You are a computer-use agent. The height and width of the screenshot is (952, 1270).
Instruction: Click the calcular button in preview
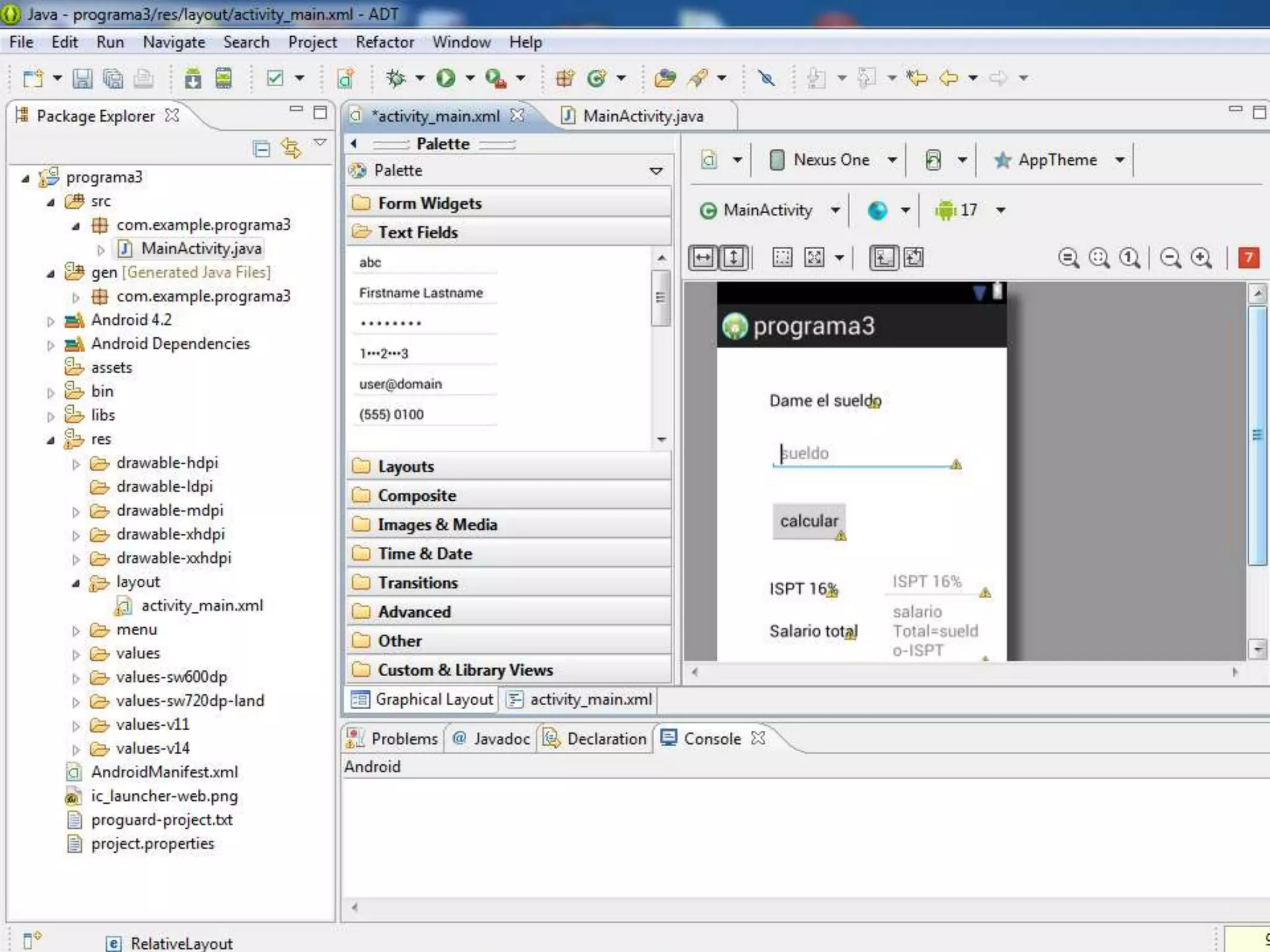(x=808, y=521)
